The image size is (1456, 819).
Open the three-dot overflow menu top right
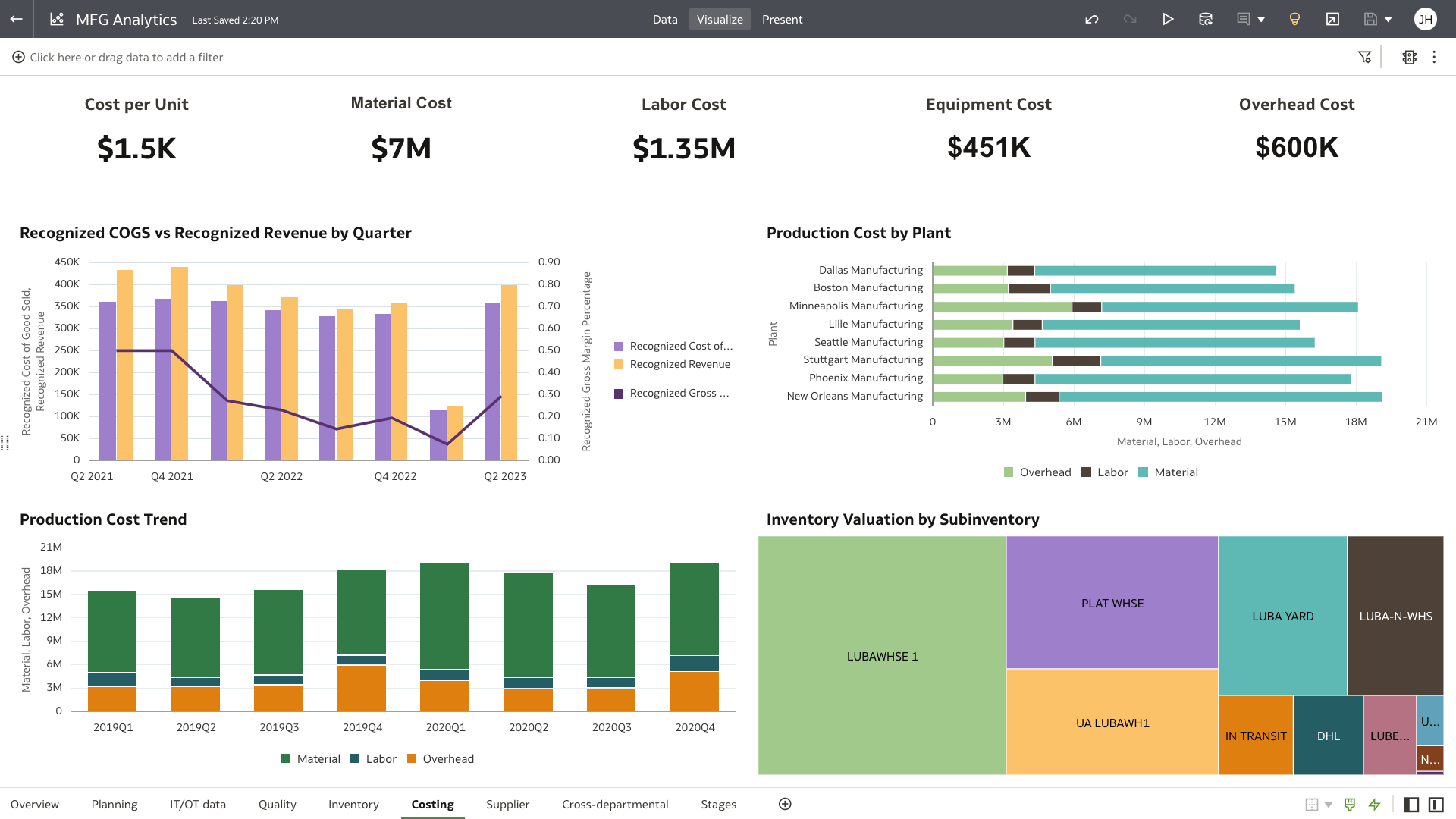1434,57
